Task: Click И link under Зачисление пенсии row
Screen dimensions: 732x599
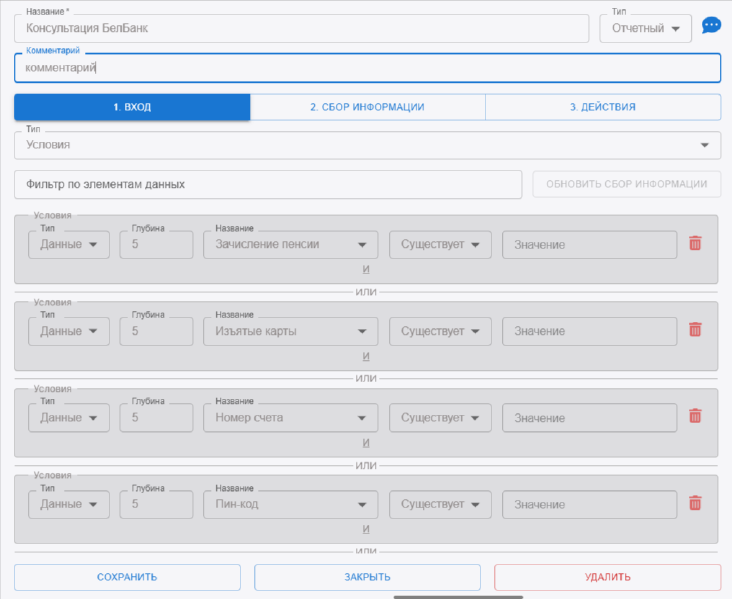Action: pyautogui.click(x=366, y=269)
